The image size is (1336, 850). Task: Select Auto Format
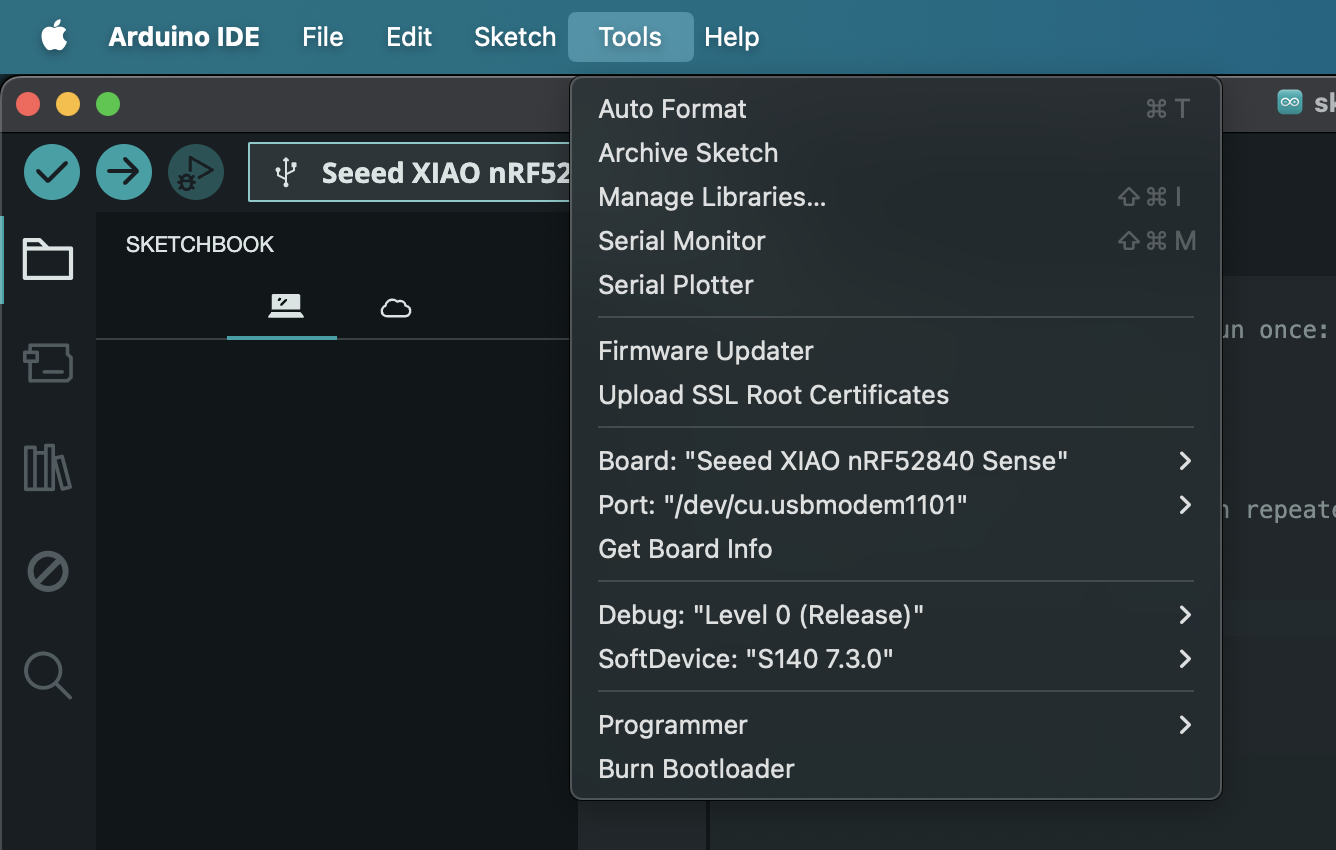[x=896, y=109]
